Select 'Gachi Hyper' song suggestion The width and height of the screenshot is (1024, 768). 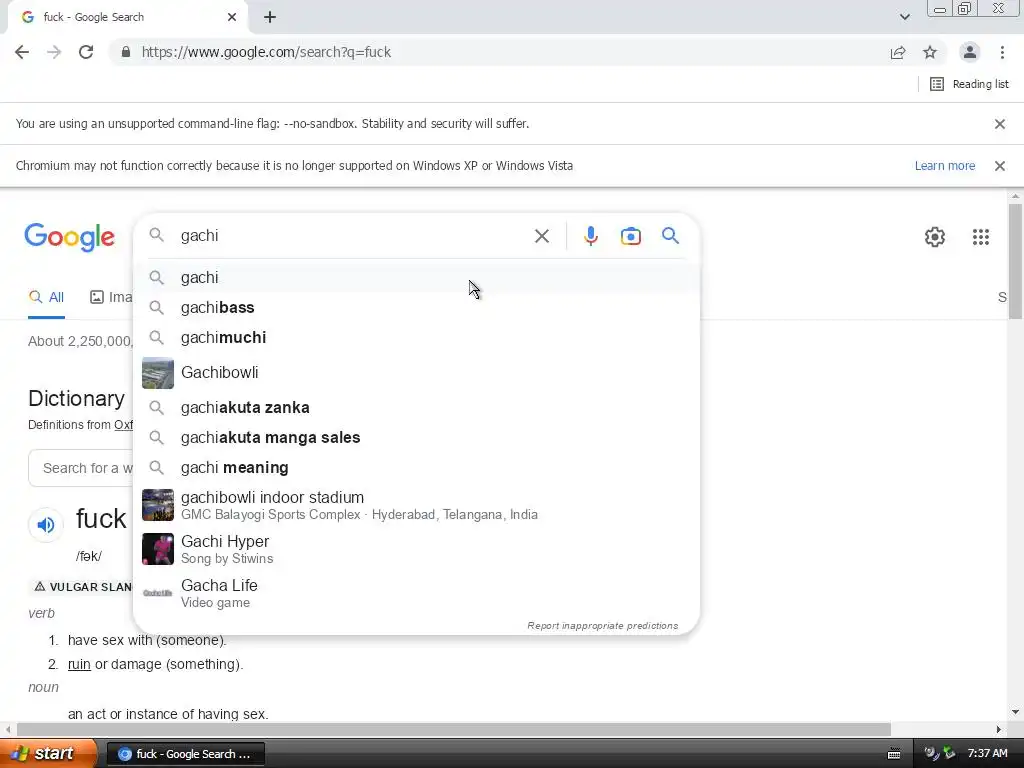click(x=417, y=549)
